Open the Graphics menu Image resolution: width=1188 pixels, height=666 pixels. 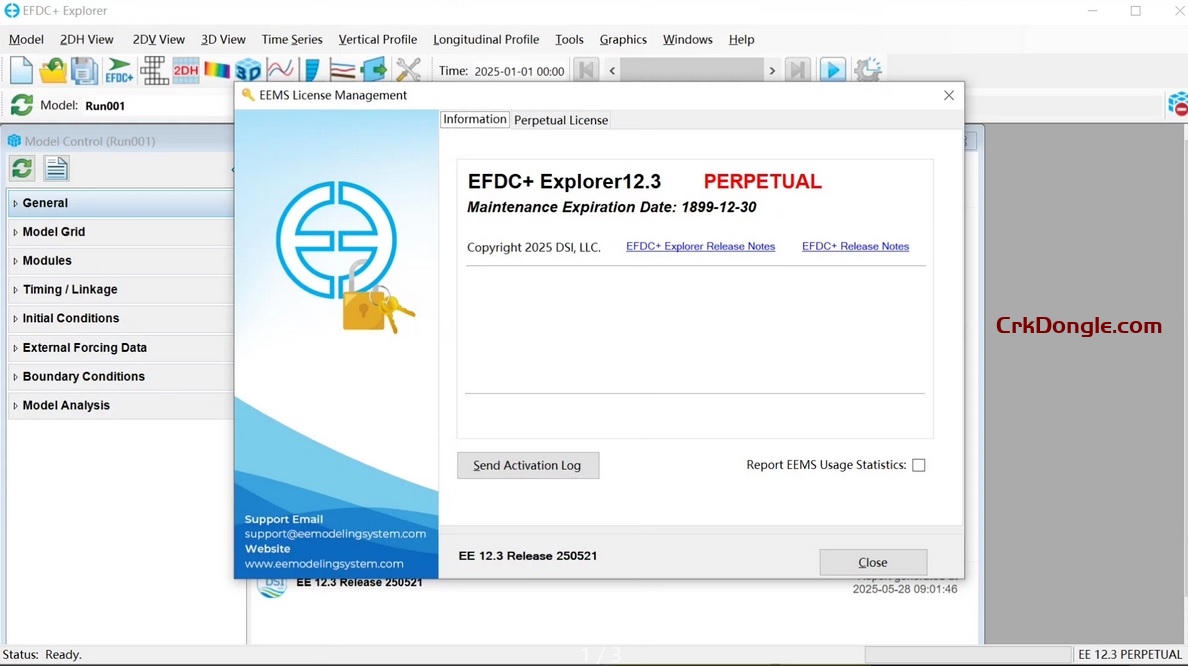[x=623, y=39]
